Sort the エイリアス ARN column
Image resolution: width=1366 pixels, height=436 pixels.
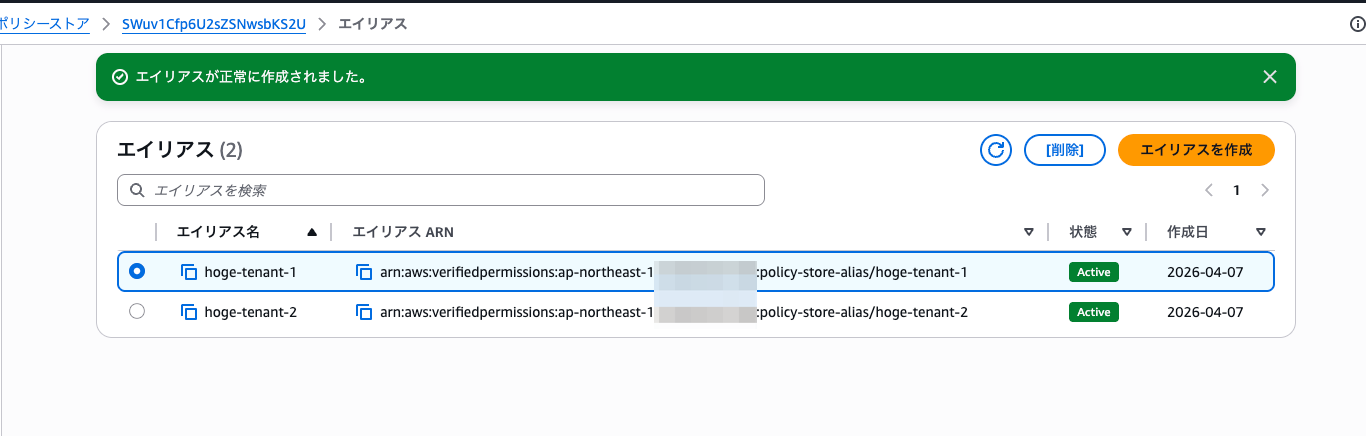(1028, 232)
